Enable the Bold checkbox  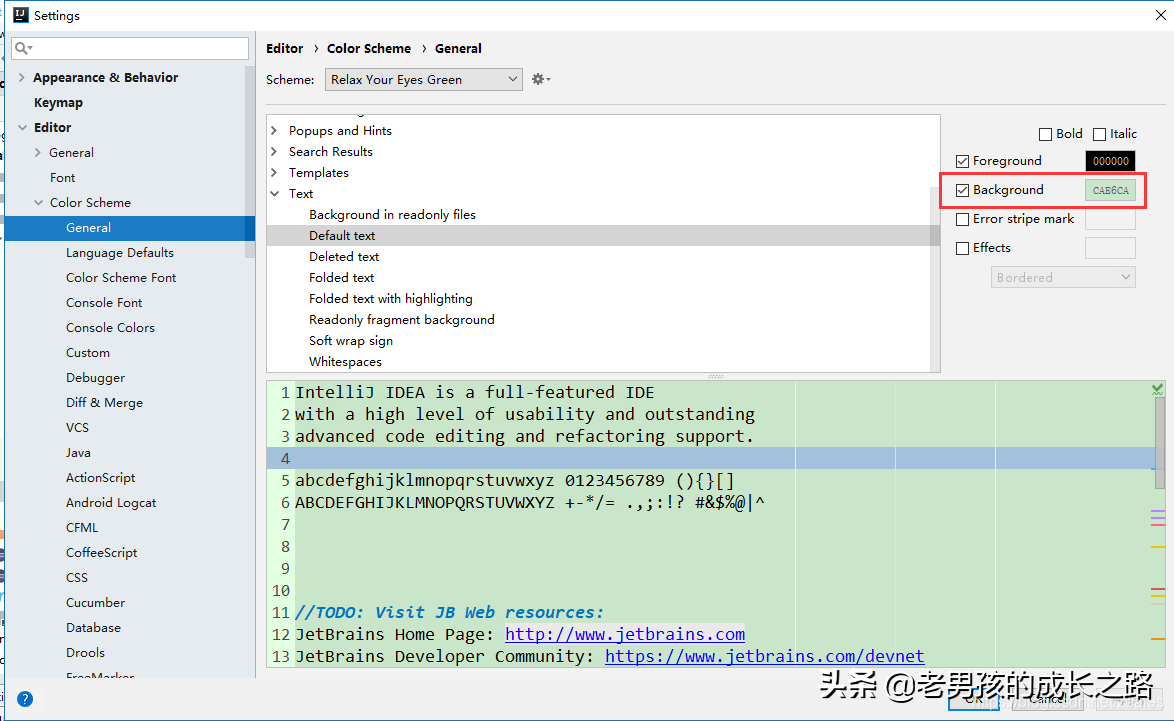1044,133
